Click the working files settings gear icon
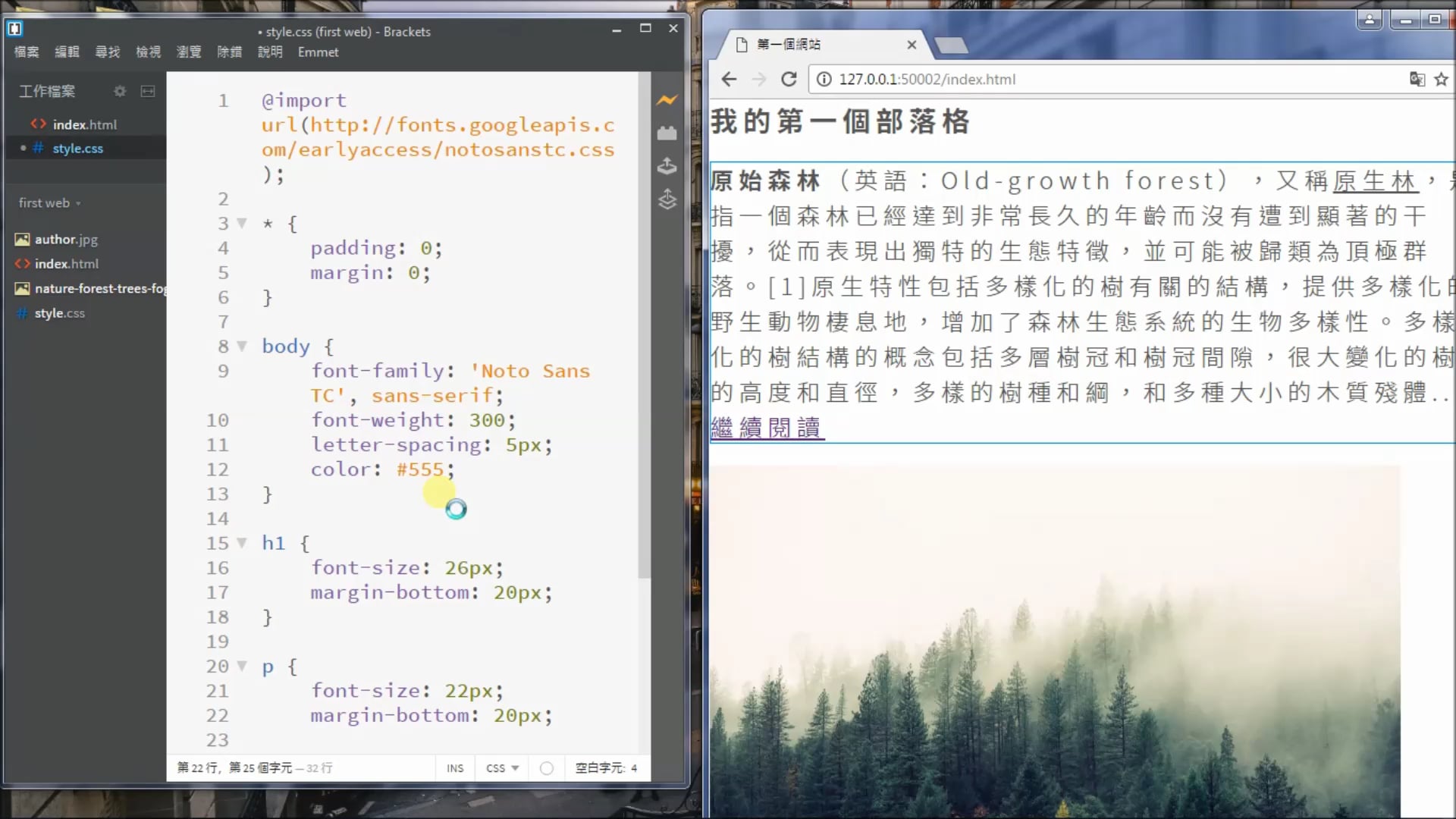1456x819 pixels. (x=120, y=91)
